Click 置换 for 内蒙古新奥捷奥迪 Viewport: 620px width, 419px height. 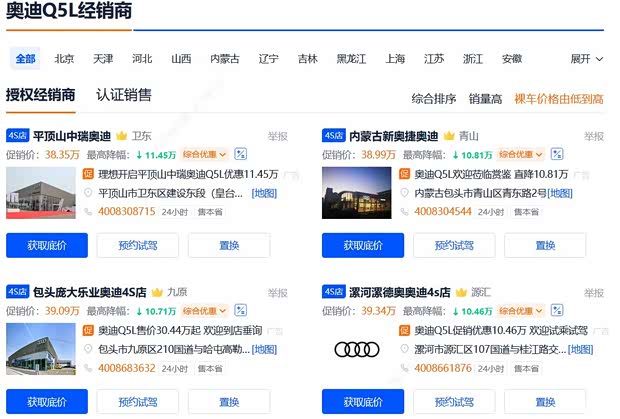545,245
